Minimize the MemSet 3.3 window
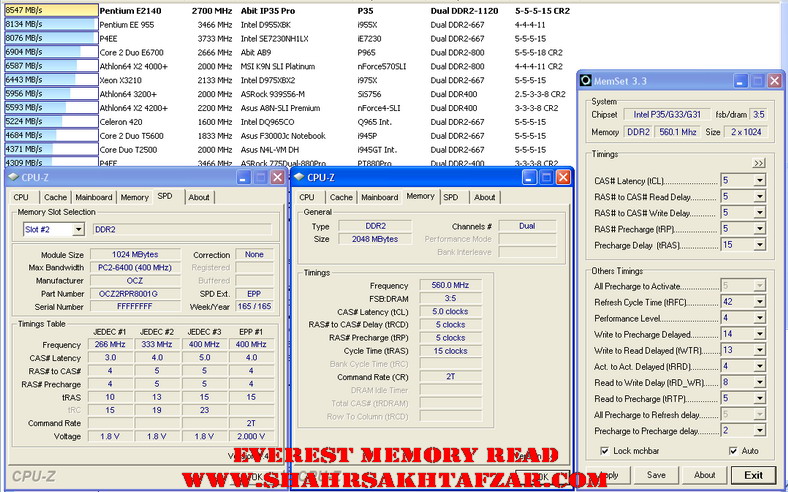The width and height of the screenshot is (788, 492). (x=740, y=81)
